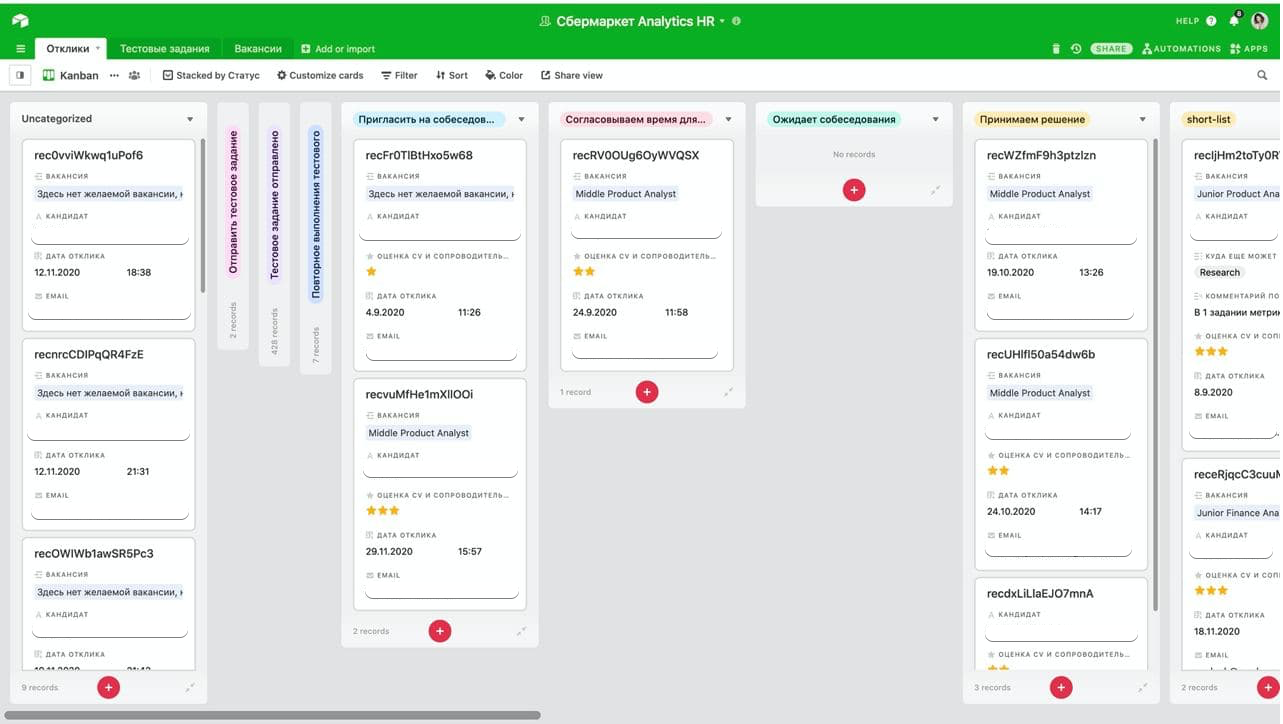Open the notifications bell
This screenshot has width=1283, height=724.
(1234, 21)
